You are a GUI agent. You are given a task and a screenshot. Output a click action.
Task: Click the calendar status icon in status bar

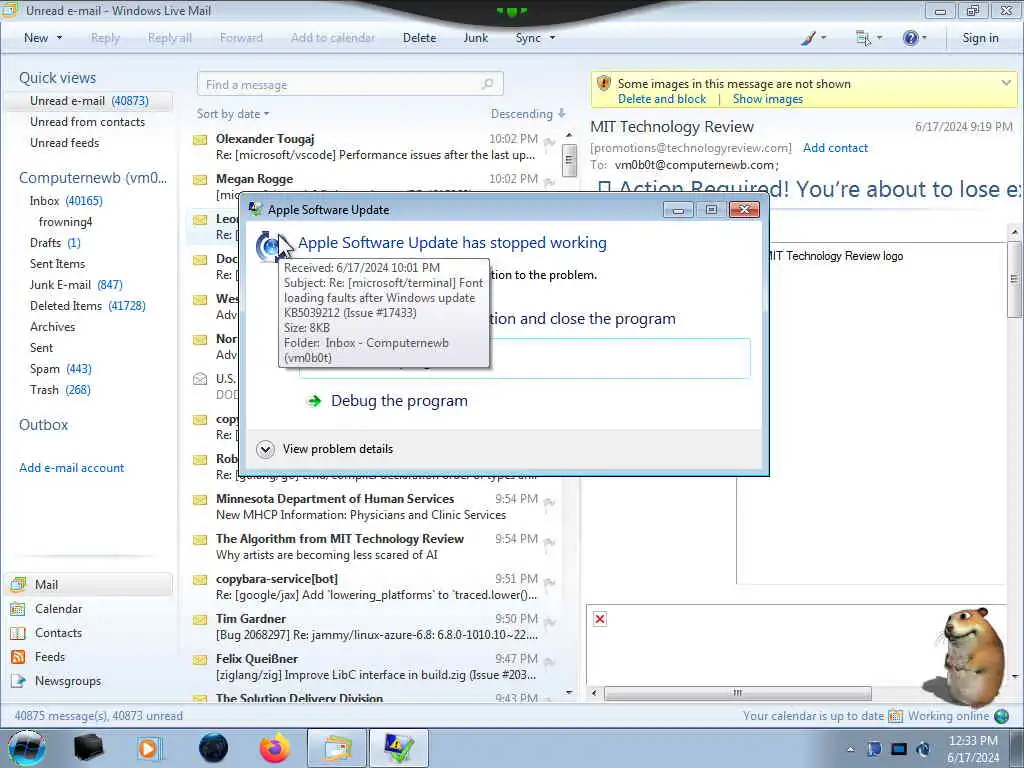(x=895, y=716)
